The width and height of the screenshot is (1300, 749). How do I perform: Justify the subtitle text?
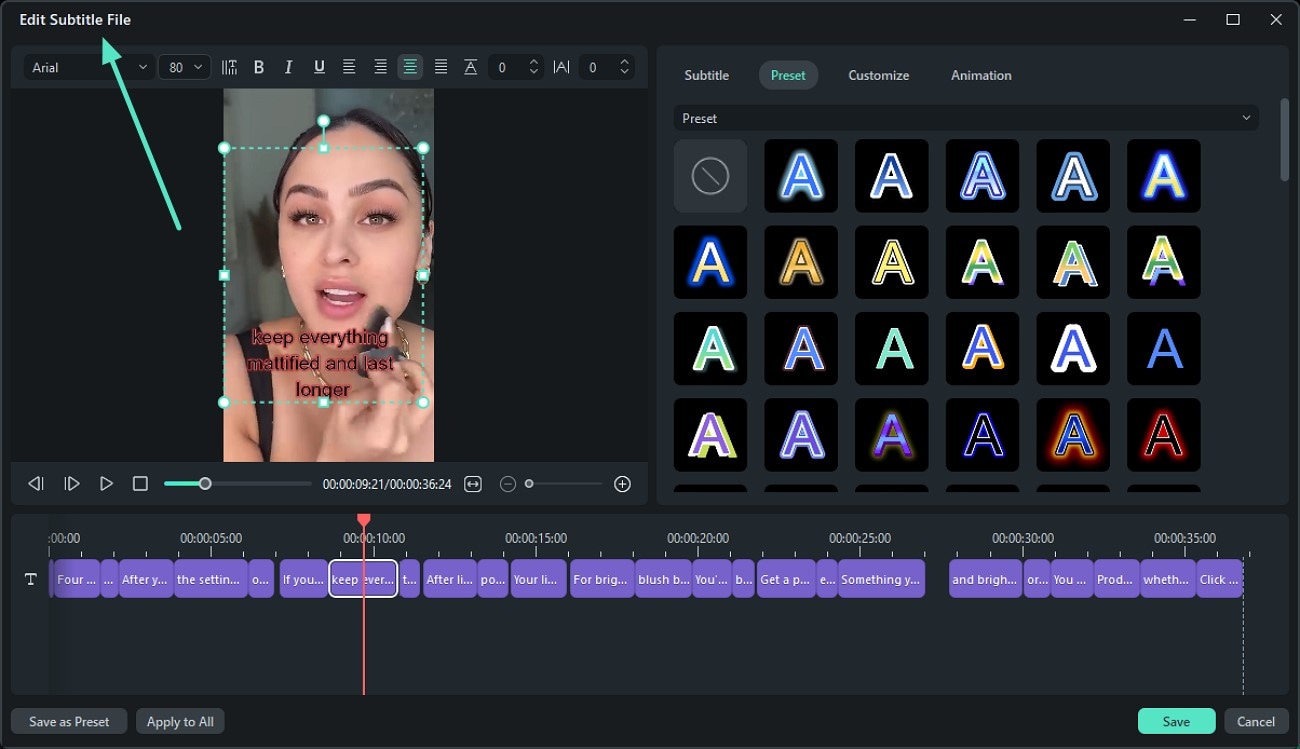pos(440,67)
